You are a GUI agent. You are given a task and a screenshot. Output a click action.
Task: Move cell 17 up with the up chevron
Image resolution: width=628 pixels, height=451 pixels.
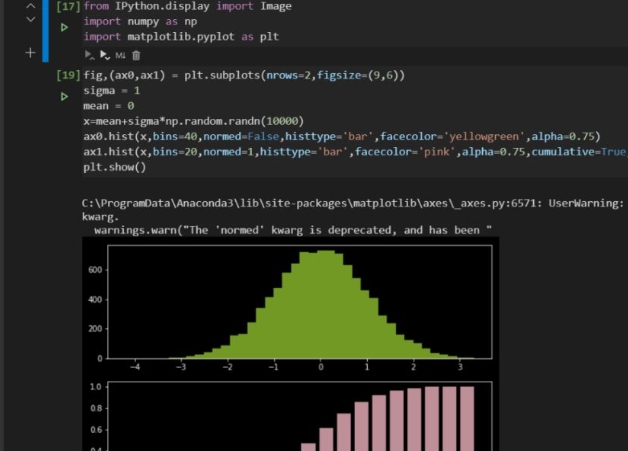[x=30, y=6]
